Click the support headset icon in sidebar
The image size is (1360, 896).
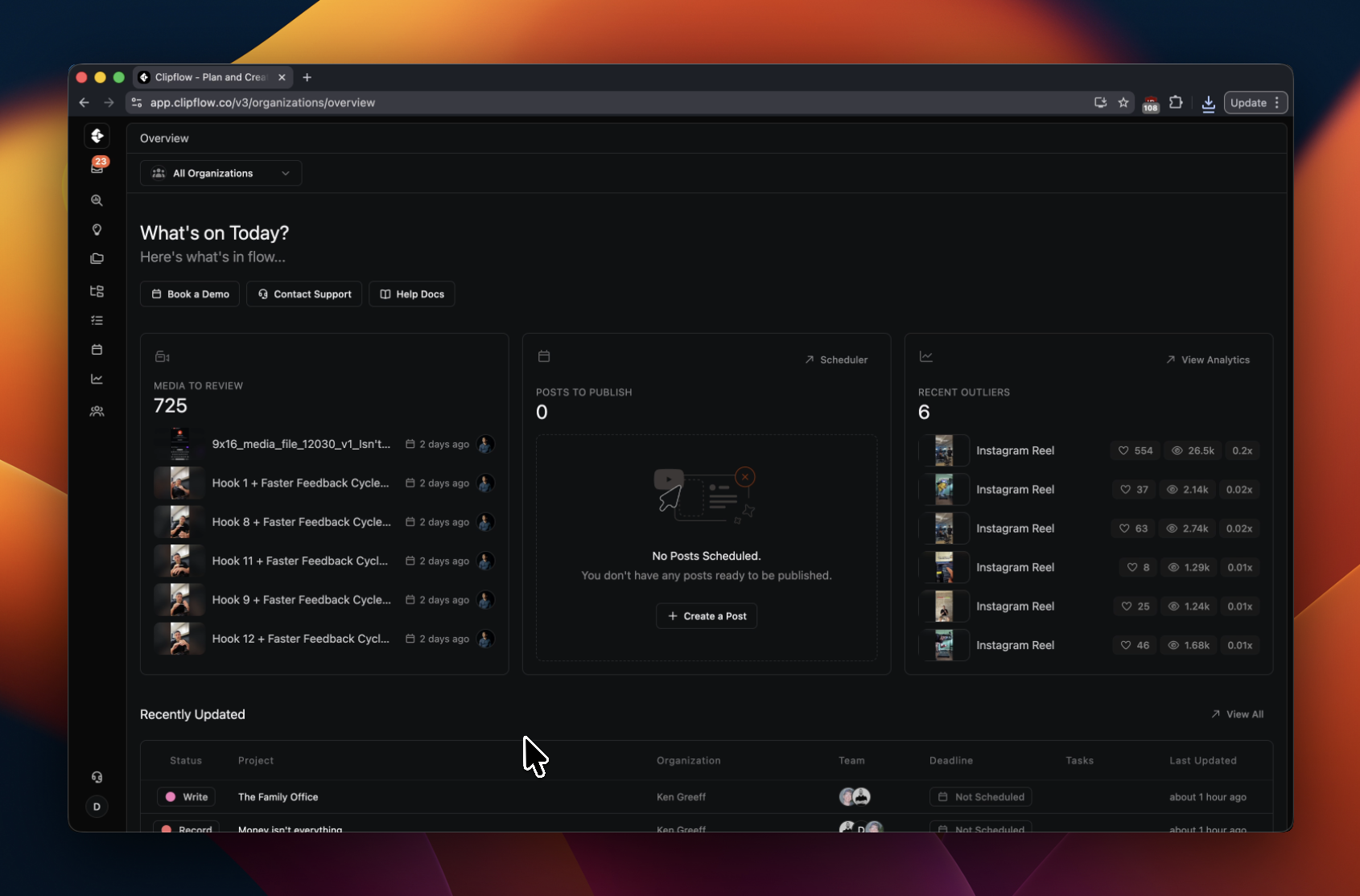97,777
